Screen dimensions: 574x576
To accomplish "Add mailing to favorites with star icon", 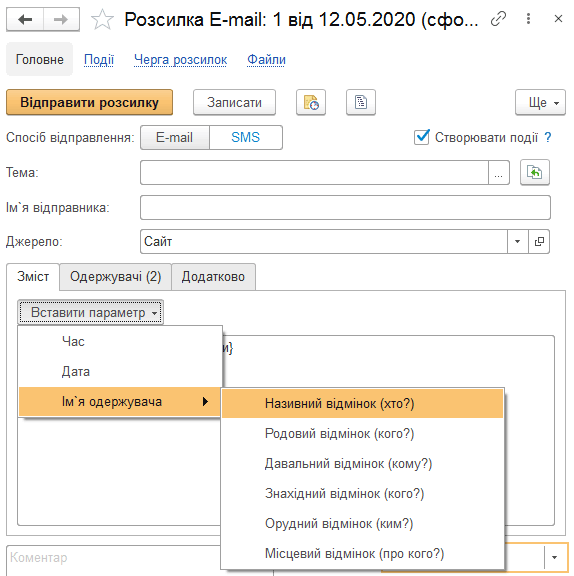I will click(x=102, y=20).
